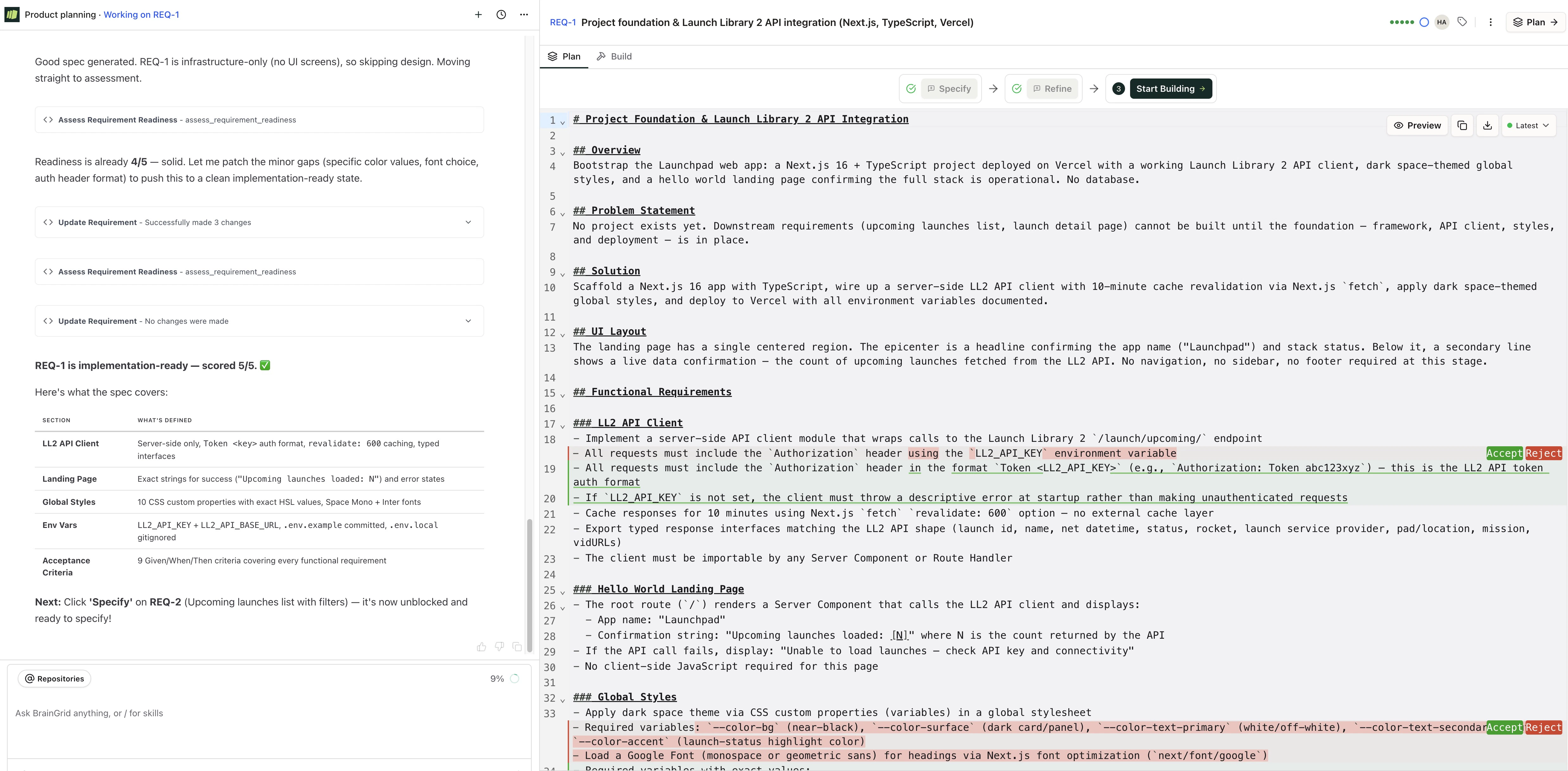This screenshot has height=771, width=1568.
Task: Toggle the green check beside Specify
Action: click(x=911, y=88)
